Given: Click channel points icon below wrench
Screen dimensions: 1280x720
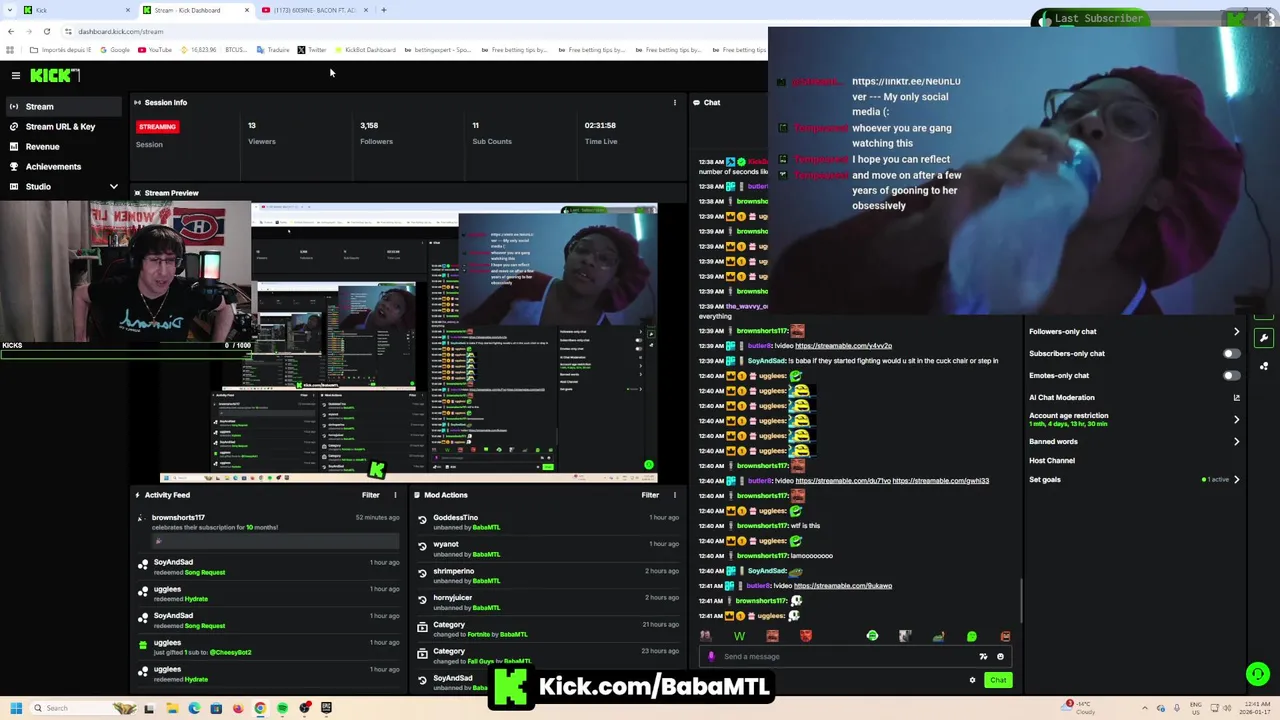Looking at the screenshot, I should pyautogui.click(x=1264, y=366).
